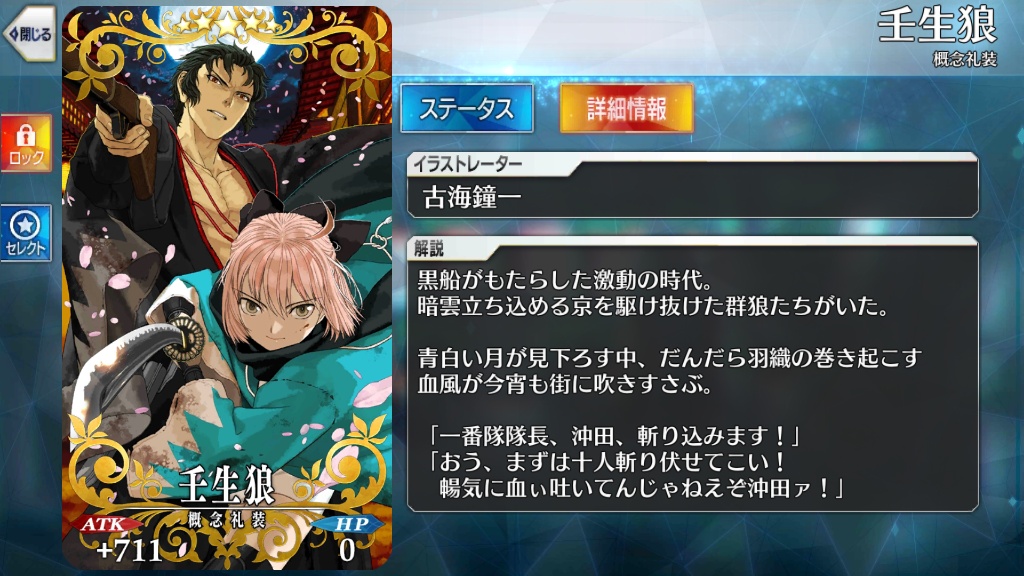The height and width of the screenshot is (576, 1024).
Task: Select the HP value 0 on card
Action: tap(347, 551)
